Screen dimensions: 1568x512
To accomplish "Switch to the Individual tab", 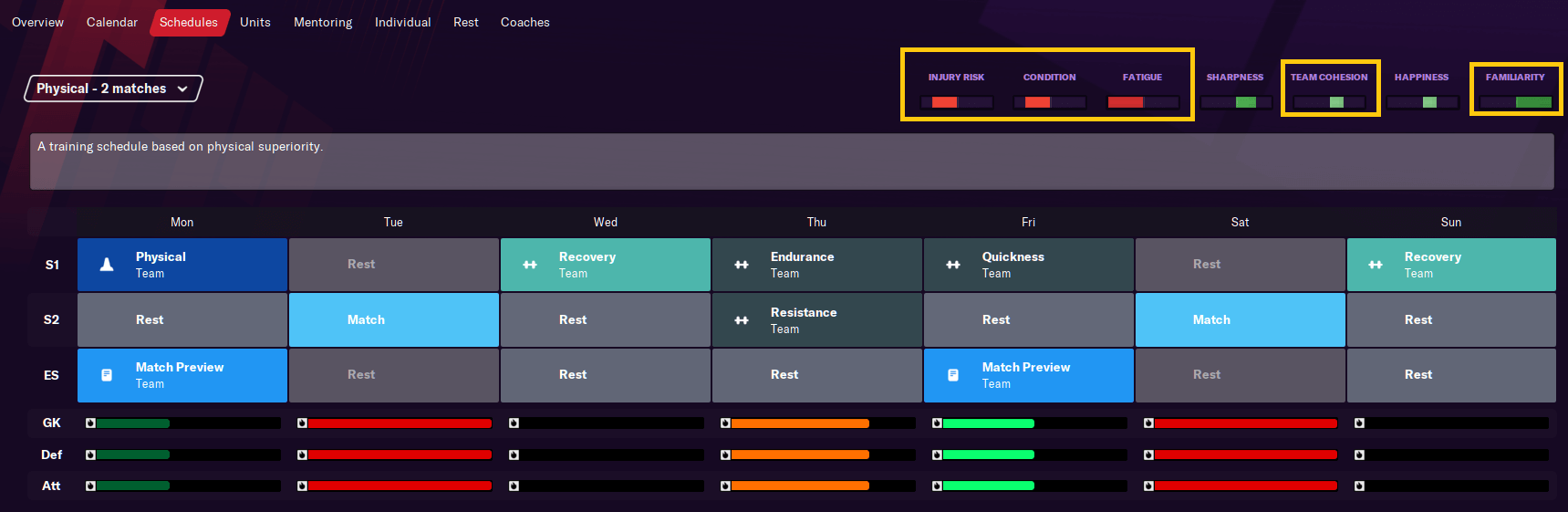I will point(402,22).
